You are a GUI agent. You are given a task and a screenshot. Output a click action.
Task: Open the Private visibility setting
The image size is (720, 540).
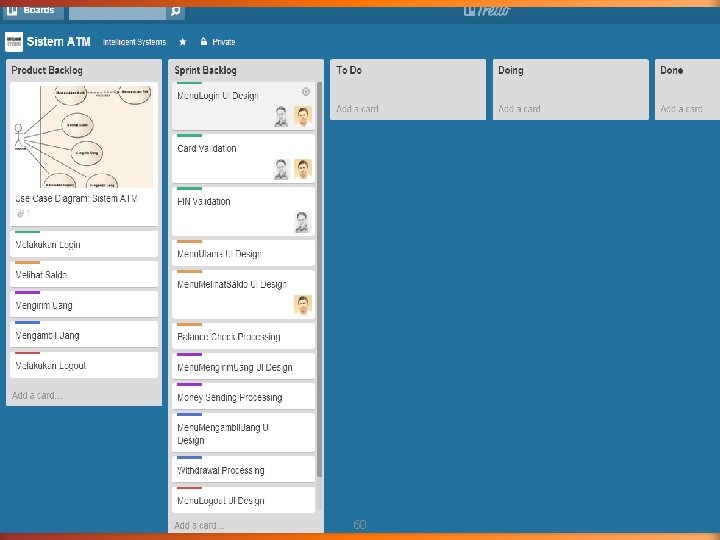click(218, 42)
